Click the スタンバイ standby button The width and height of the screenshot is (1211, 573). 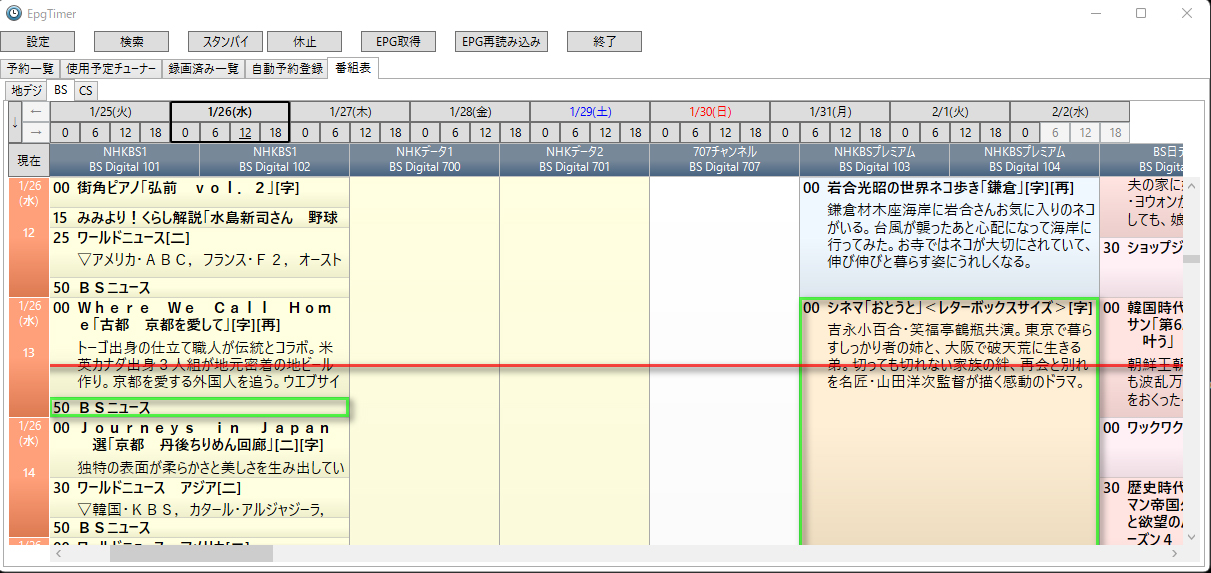[x=225, y=42]
